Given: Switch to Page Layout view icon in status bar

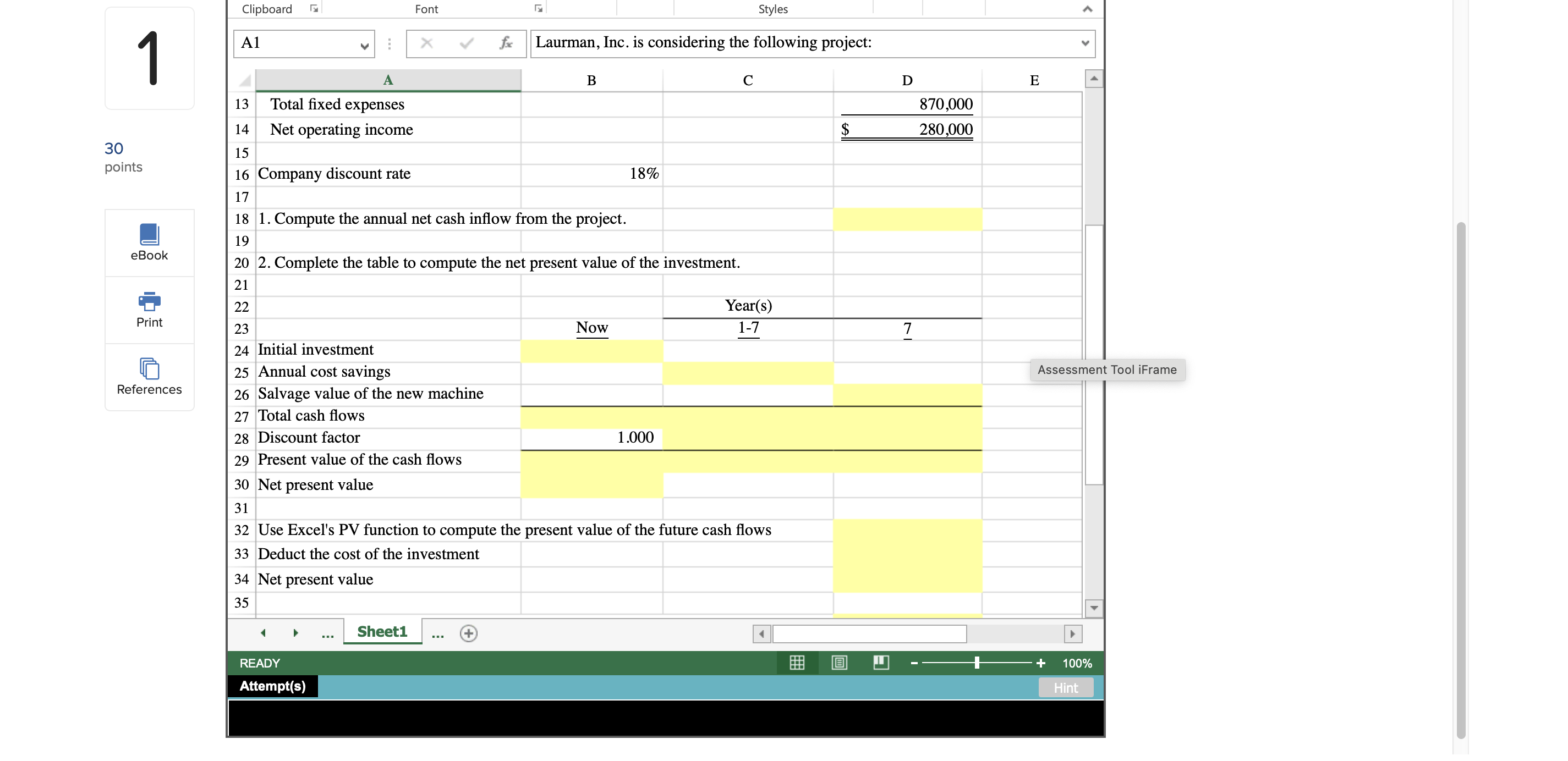Looking at the screenshot, I should [x=839, y=663].
